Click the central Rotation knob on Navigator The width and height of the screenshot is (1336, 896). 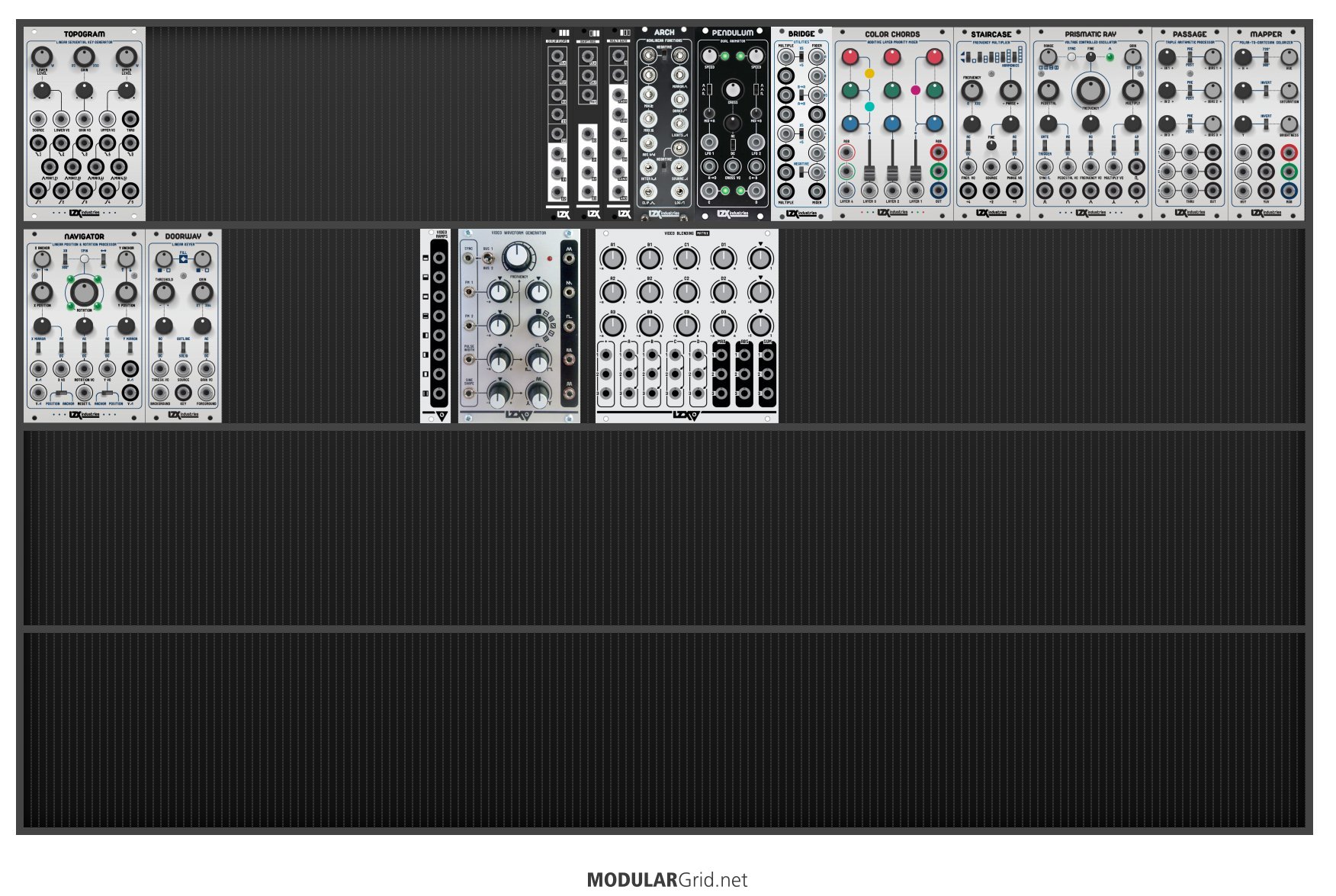84,292
